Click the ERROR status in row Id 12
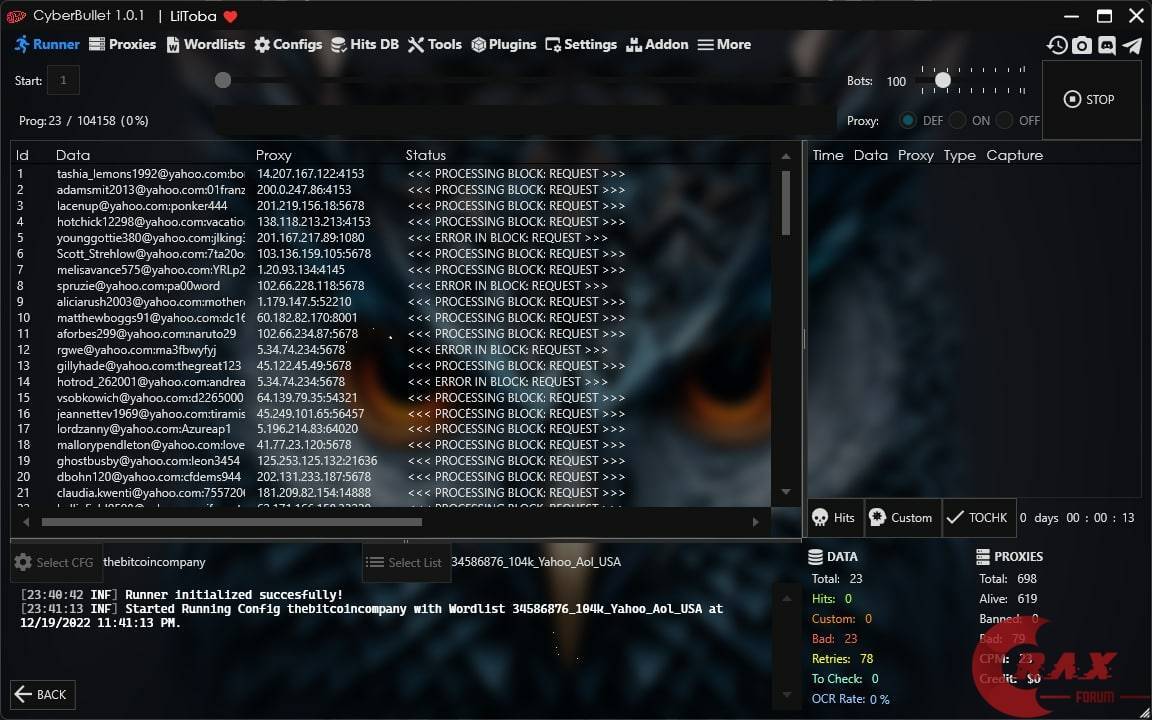Image resolution: width=1152 pixels, height=720 pixels. coord(508,350)
